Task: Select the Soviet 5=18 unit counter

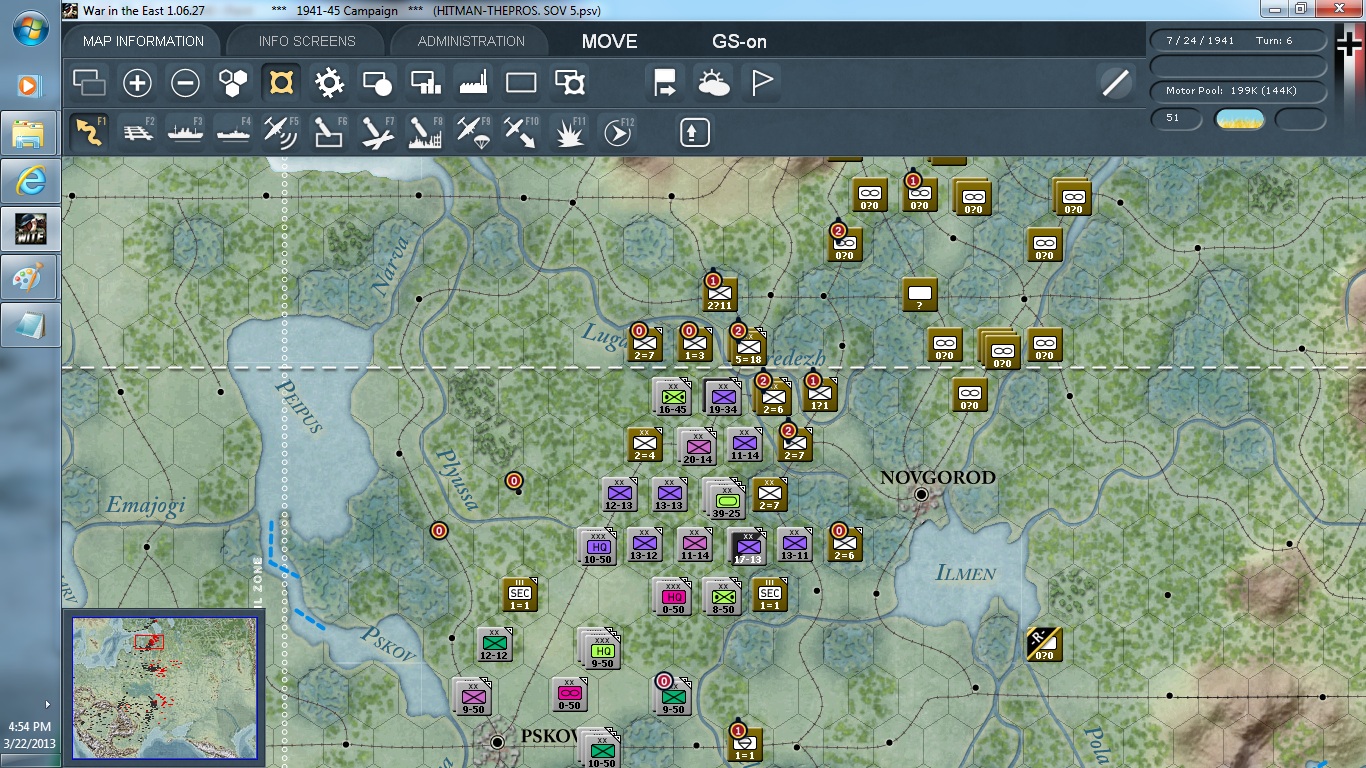Action: pos(748,347)
